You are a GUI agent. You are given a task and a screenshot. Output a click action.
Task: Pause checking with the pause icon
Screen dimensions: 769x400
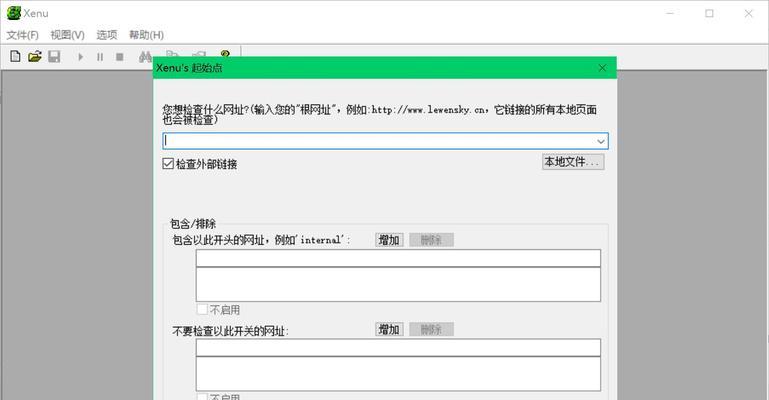pyautogui.click(x=100, y=57)
